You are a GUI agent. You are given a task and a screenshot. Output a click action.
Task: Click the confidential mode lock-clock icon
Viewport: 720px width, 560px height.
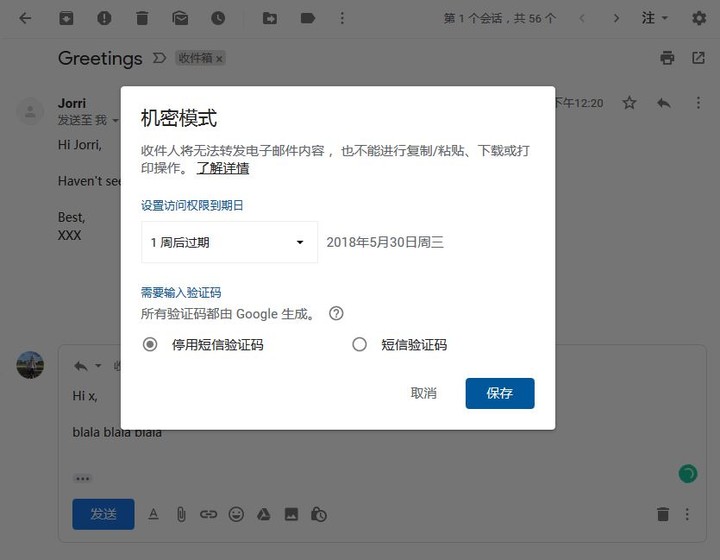pyautogui.click(x=319, y=514)
